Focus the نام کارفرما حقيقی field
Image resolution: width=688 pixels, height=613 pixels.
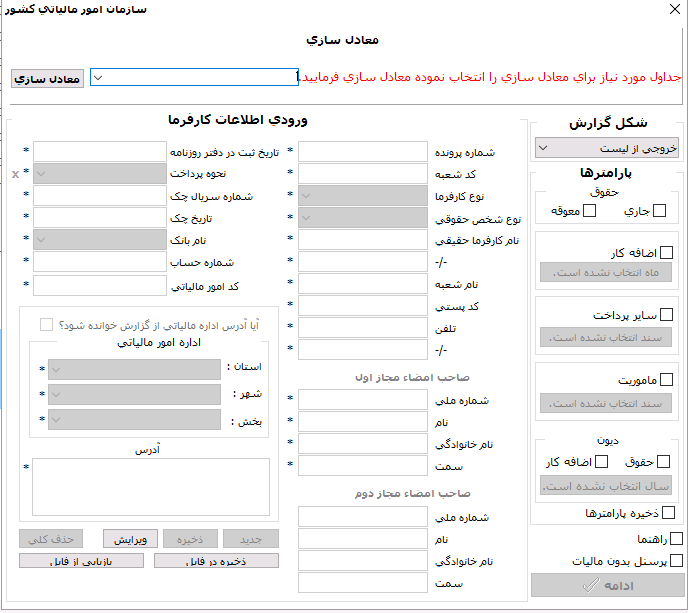coord(363,240)
